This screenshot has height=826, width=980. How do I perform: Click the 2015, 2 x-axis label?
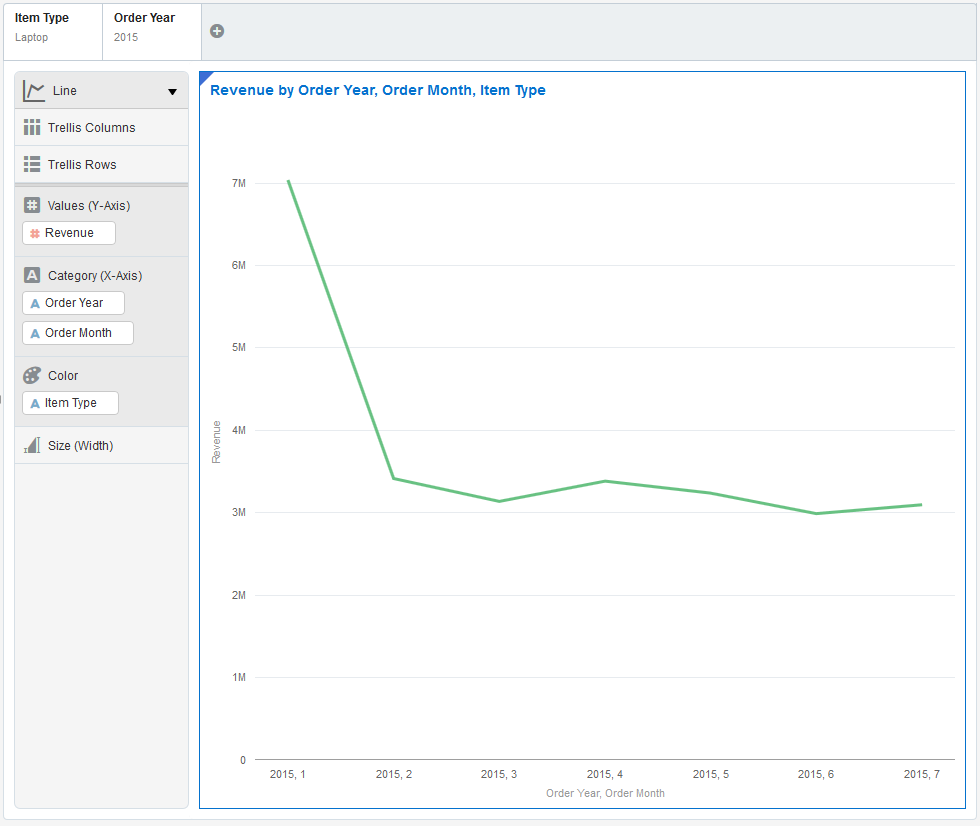[x=394, y=774]
